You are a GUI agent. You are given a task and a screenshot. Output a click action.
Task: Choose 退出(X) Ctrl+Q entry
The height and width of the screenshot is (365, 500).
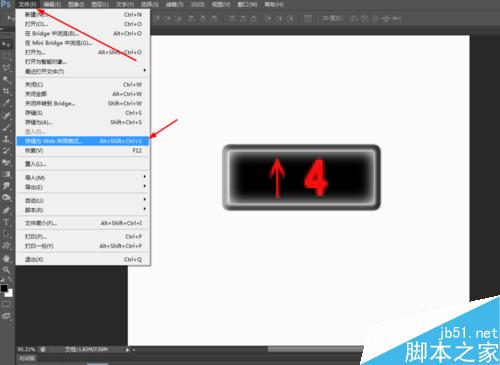pyautogui.click(x=83, y=259)
